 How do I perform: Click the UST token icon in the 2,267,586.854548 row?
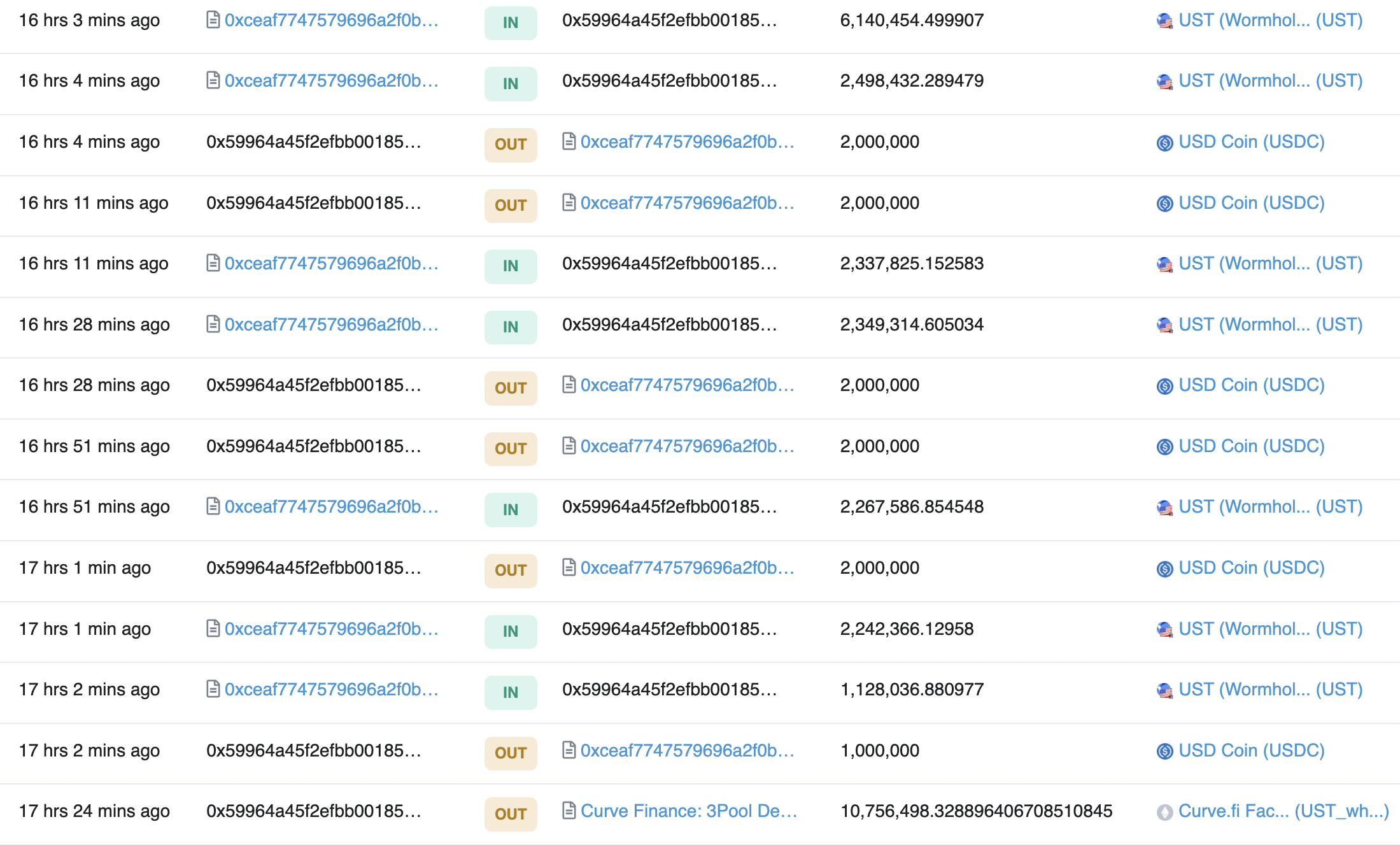1164,508
